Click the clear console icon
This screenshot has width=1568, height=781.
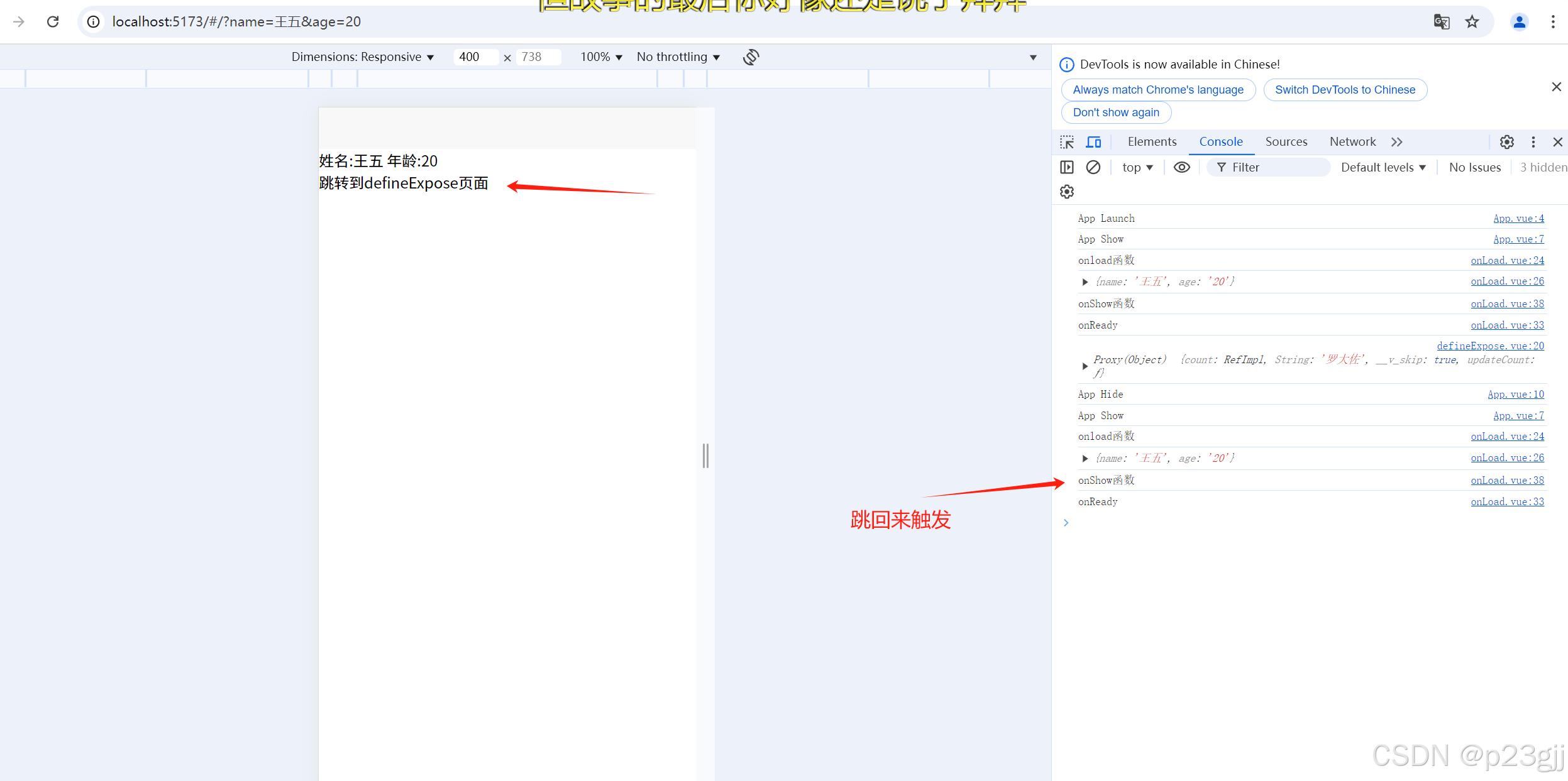coord(1093,167)
